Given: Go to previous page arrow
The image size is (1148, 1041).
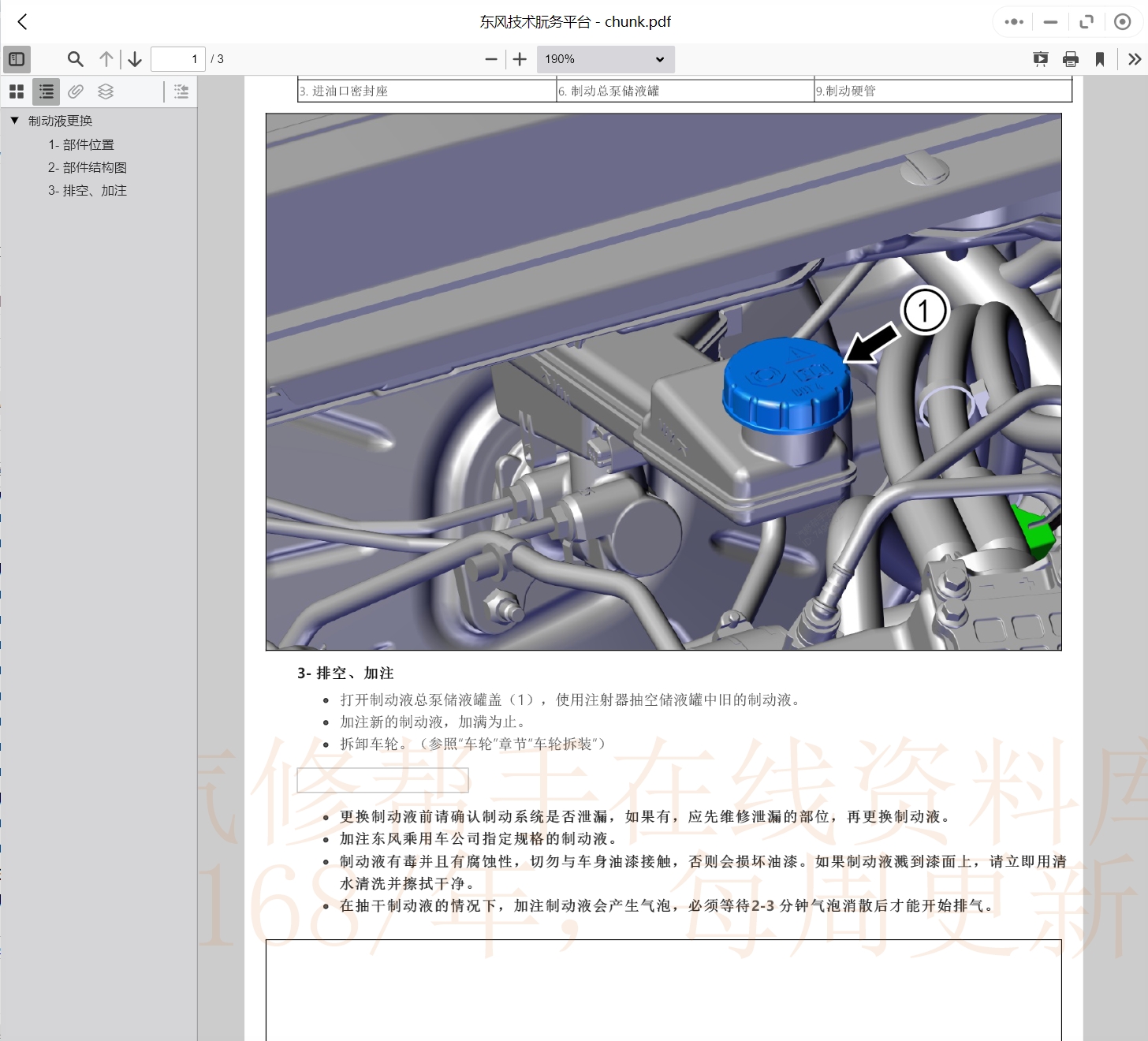Looking at the screenshot, I should pyautogui.click(x=106, y=59).
